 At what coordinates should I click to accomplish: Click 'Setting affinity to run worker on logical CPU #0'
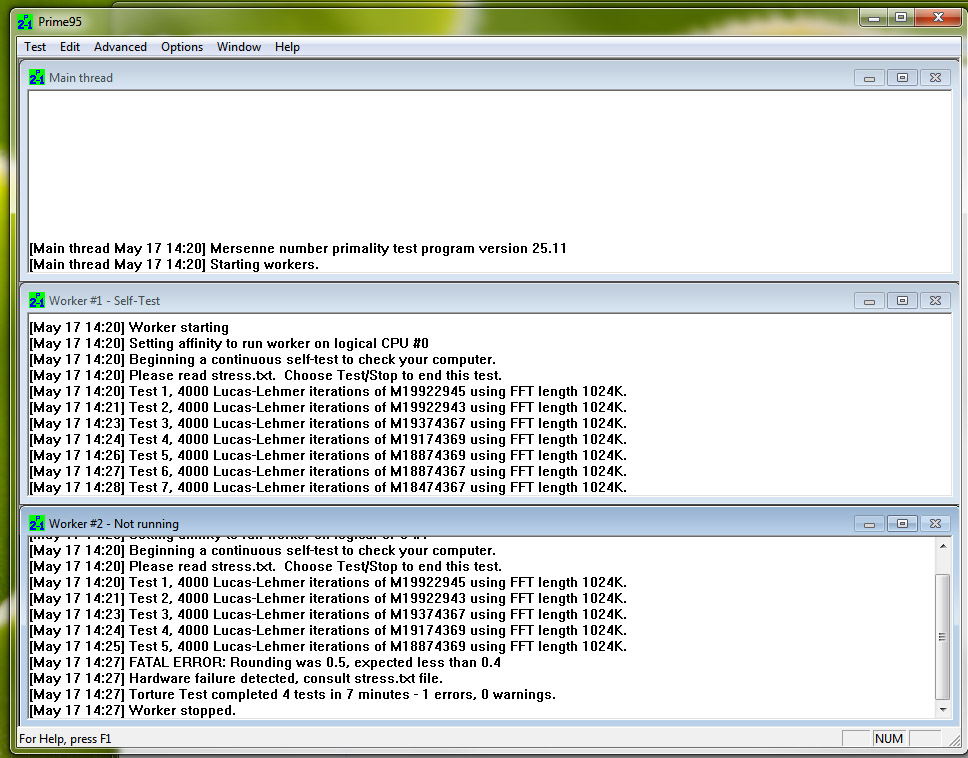229,343
